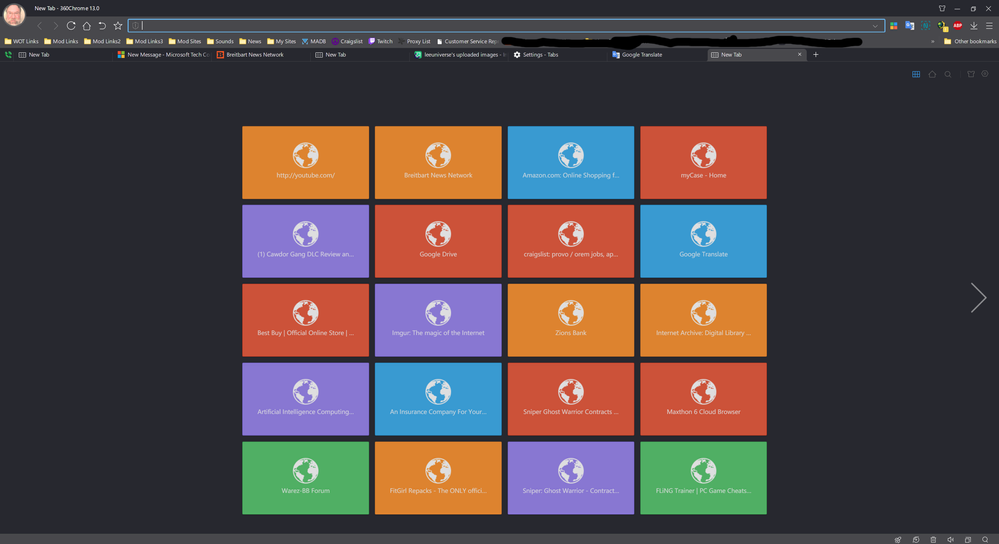Screen dimensions: 999x544
Task: Click the home icon on new tab page
Action: (932, 74)
